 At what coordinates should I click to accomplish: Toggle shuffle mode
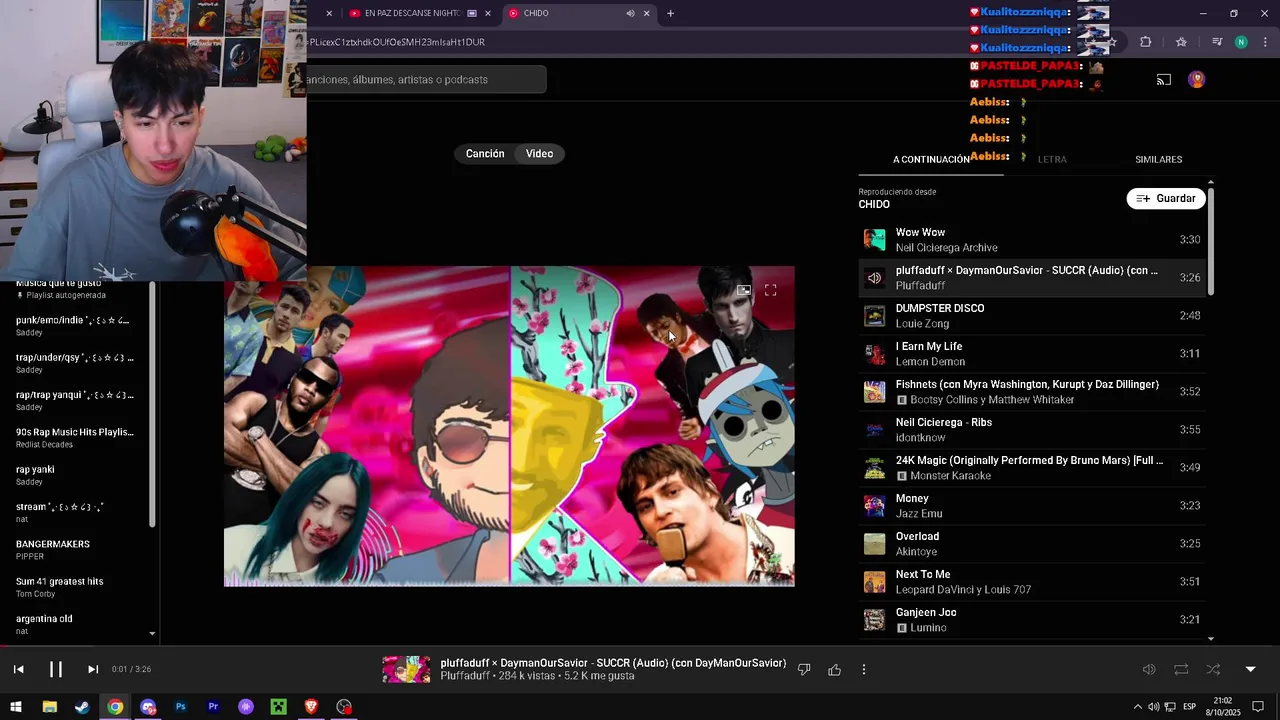point(1213,669)
